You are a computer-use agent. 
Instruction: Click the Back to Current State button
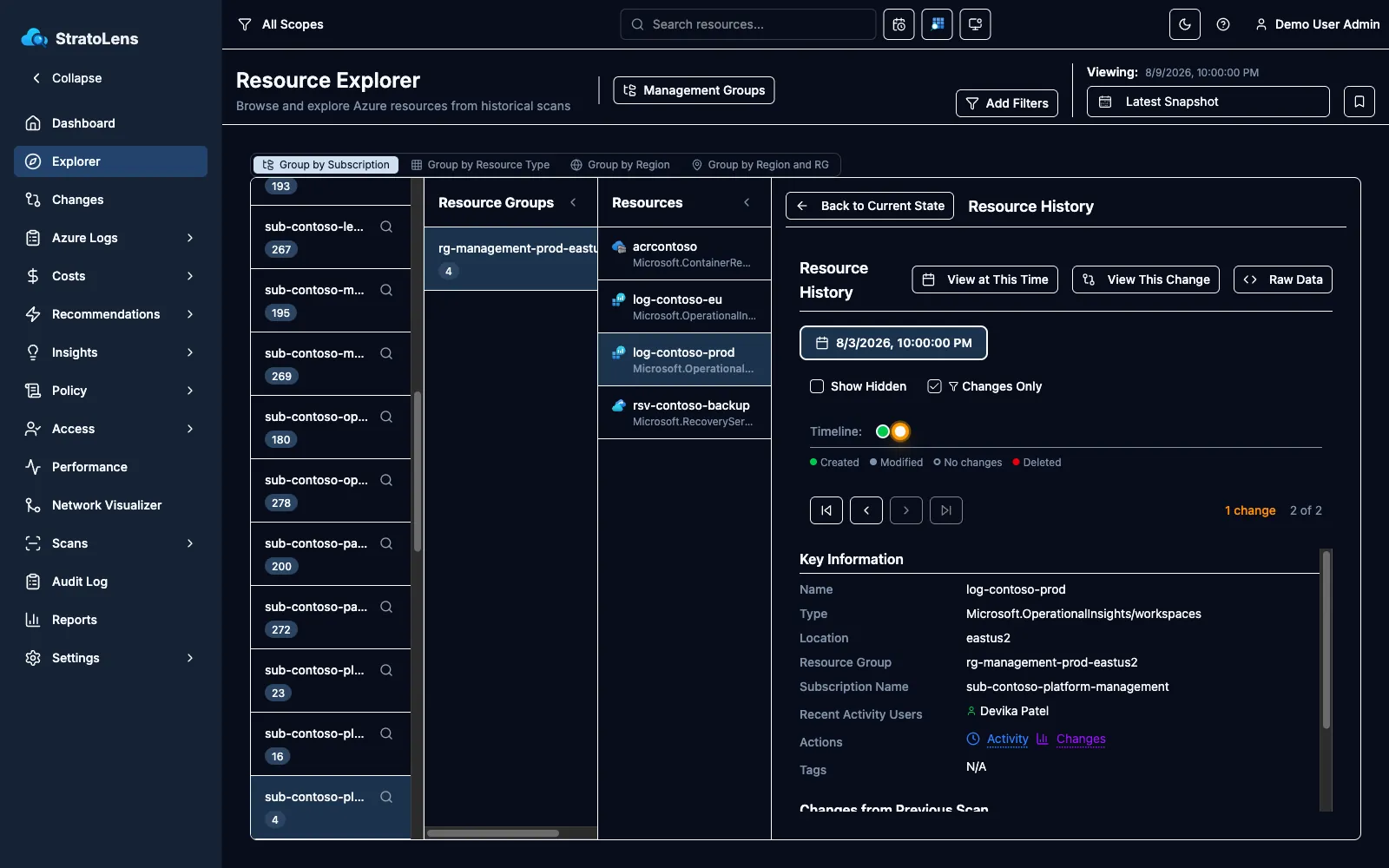point(870,206)
